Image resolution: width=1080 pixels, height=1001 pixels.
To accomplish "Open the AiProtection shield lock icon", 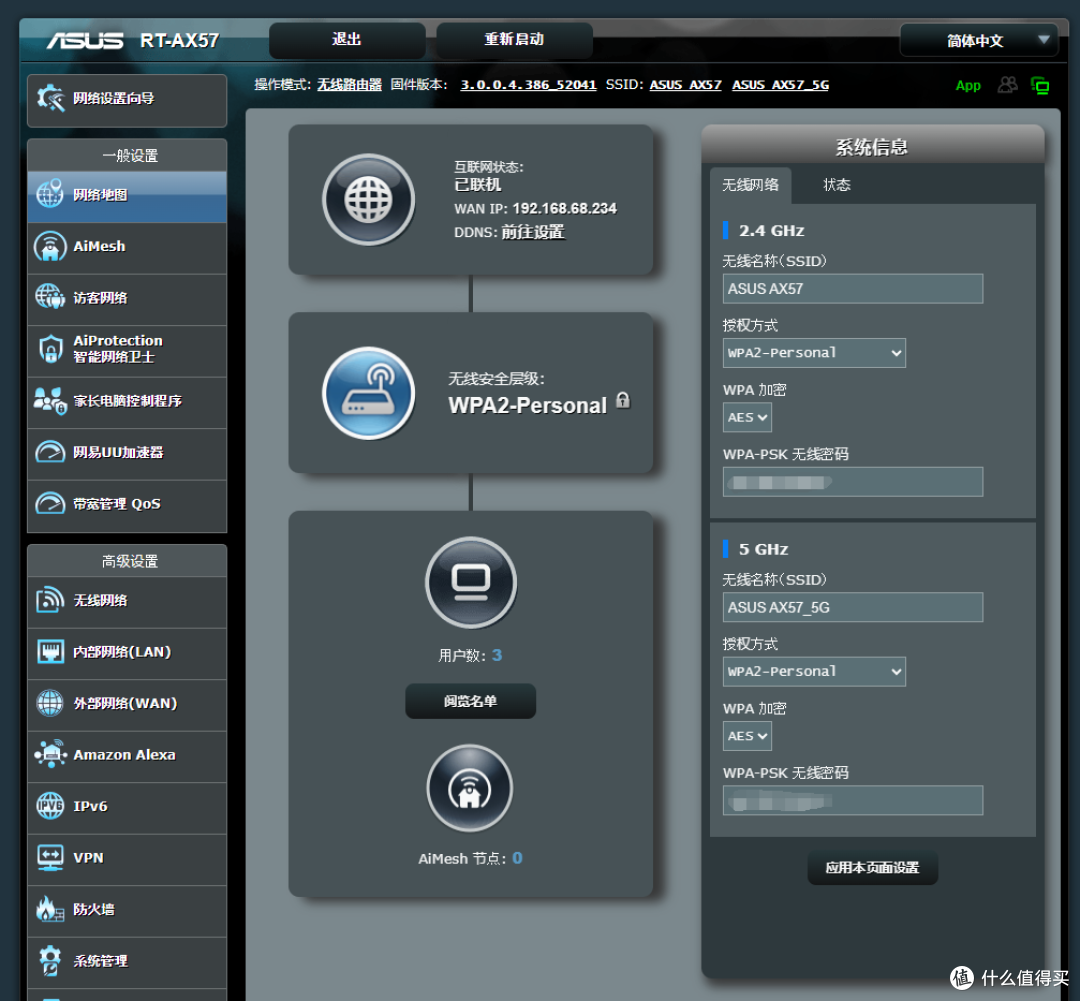I will (x=50, y=349).
